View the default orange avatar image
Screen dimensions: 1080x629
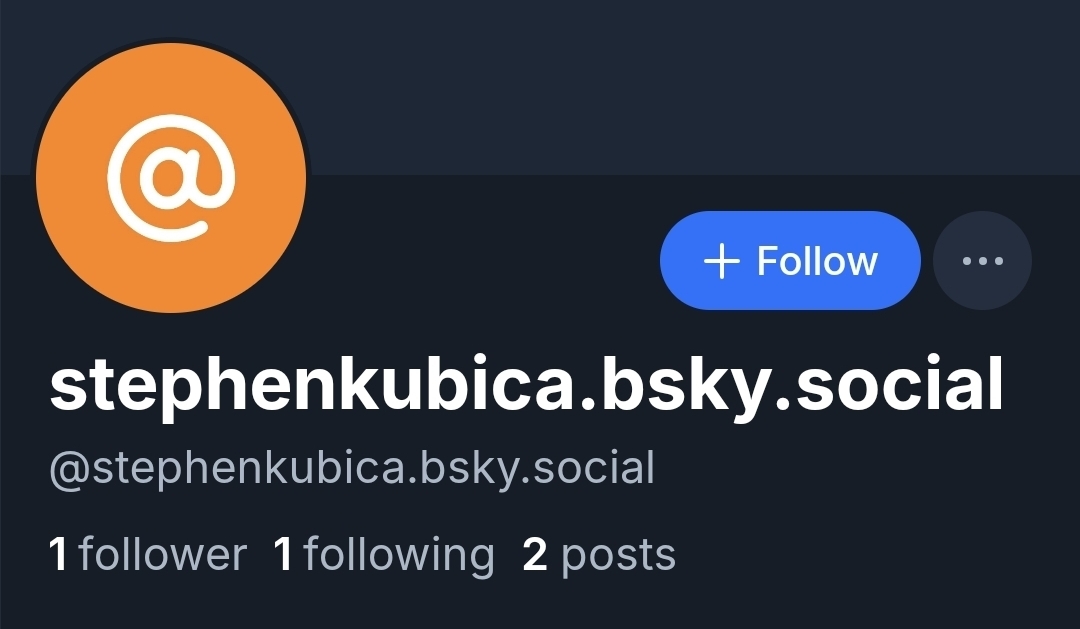tap(171, 177)
